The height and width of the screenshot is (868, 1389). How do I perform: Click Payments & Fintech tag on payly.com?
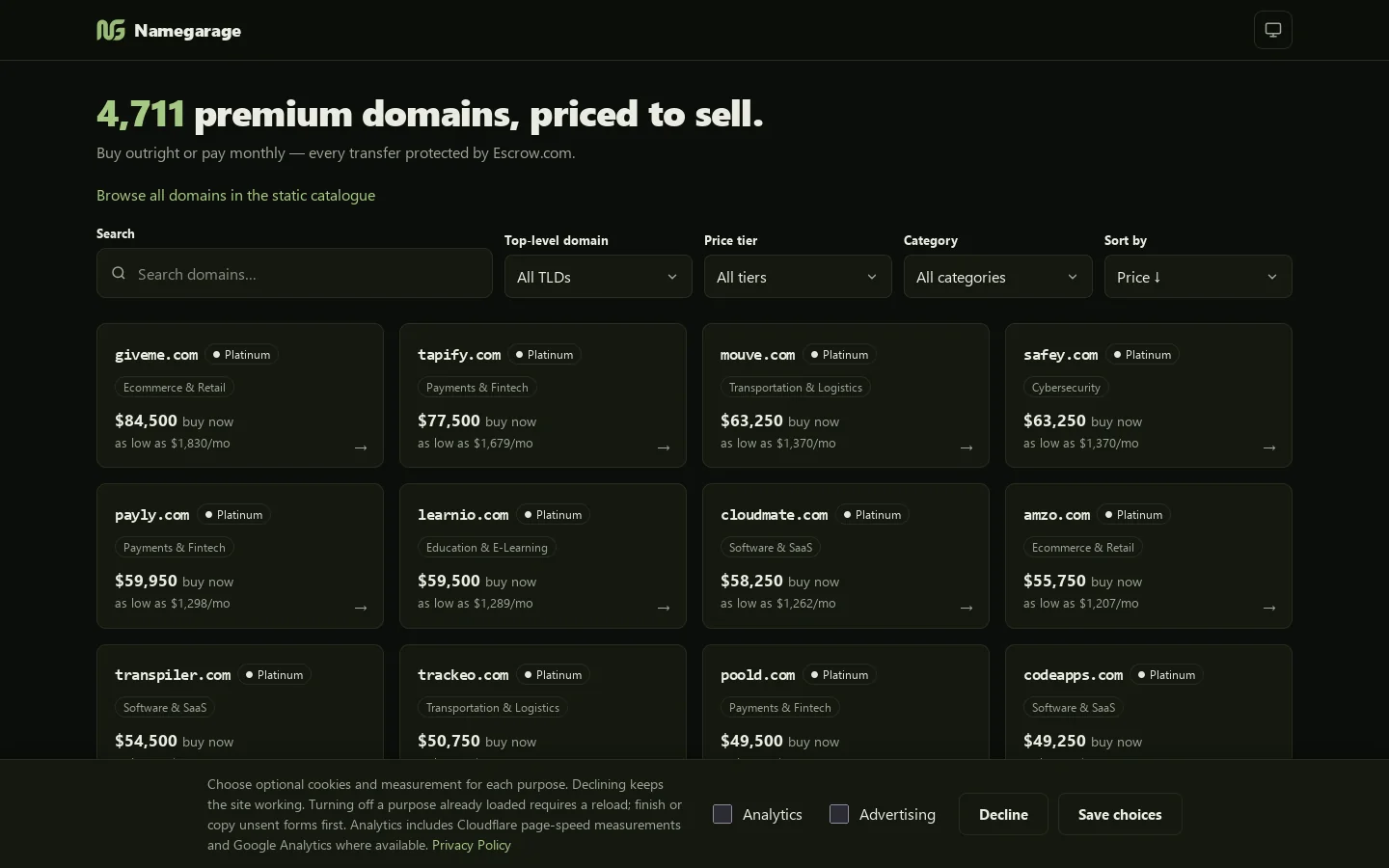[x=175, y=548]
